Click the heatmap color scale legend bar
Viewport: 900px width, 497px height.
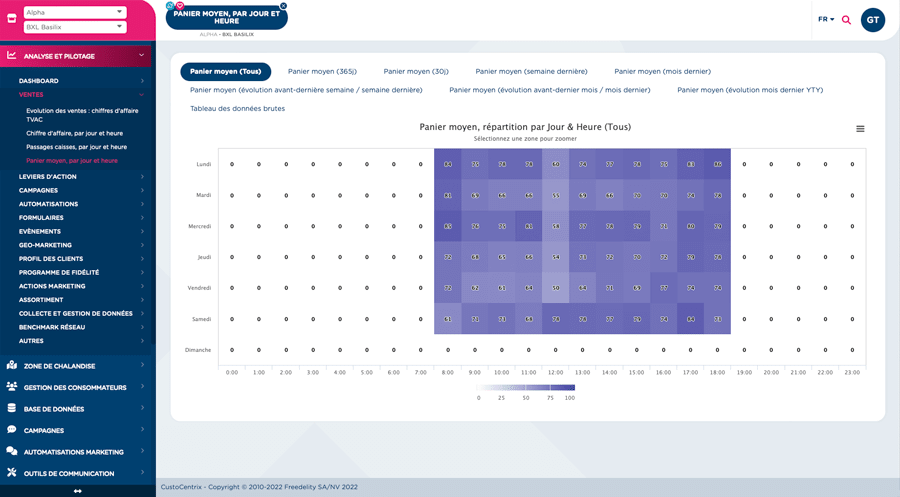526,387
